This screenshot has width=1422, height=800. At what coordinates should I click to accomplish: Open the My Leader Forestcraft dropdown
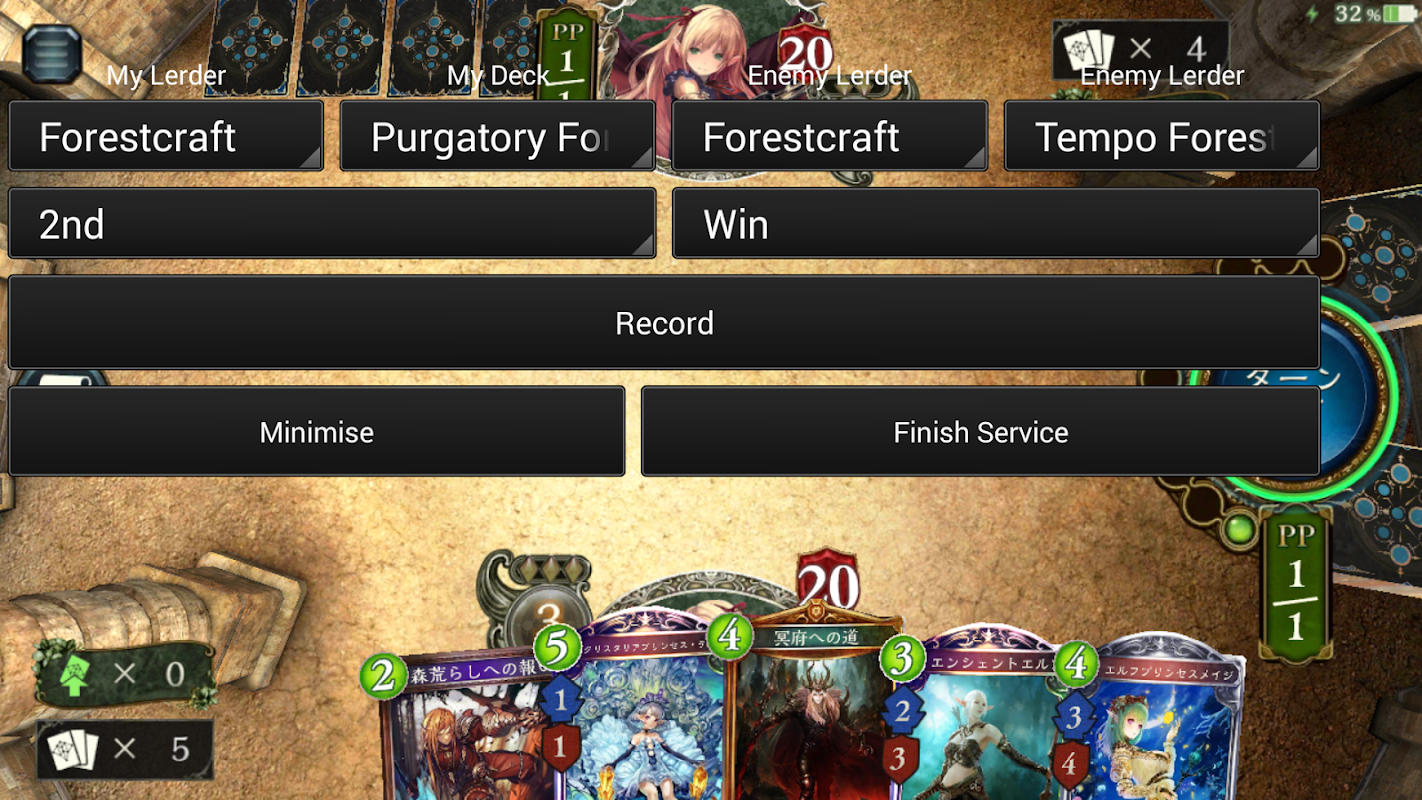[x=166, y=136]
